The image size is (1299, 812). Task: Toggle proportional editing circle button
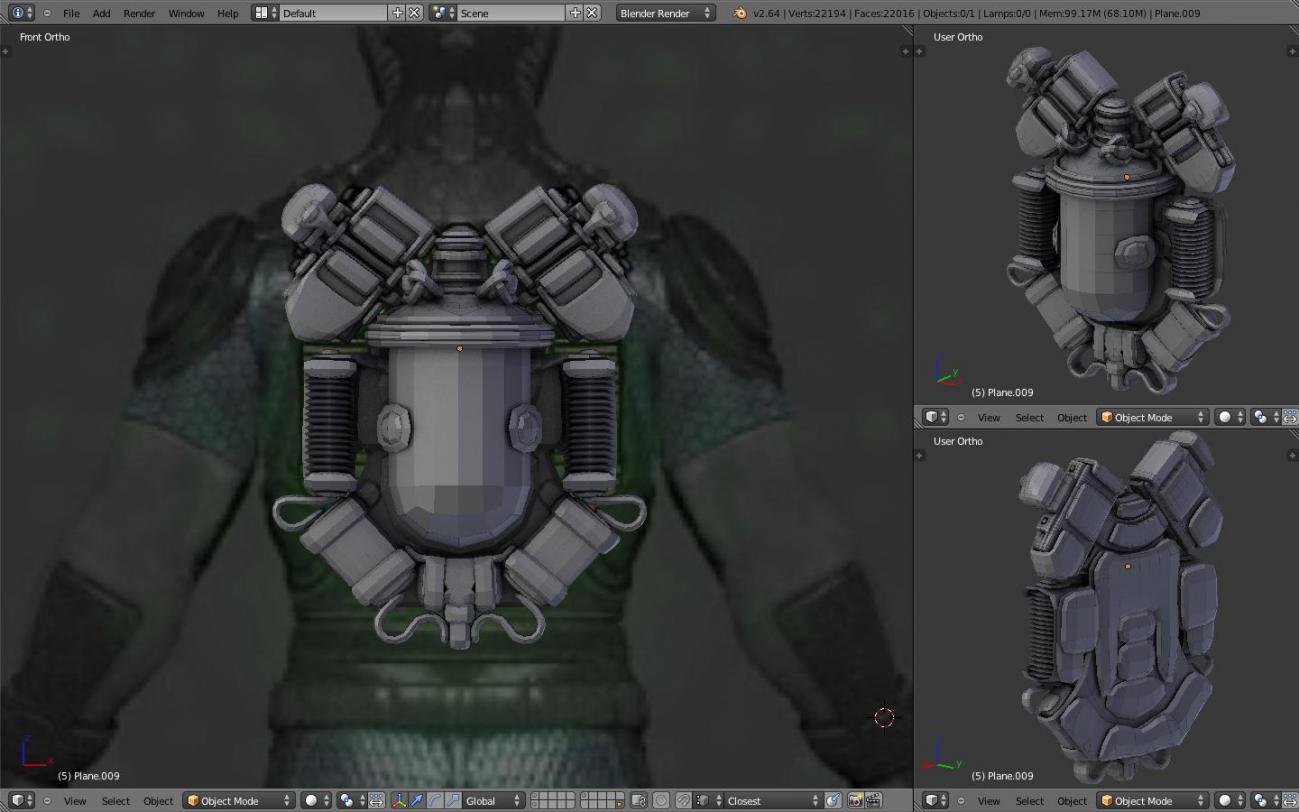coord(661,801)
